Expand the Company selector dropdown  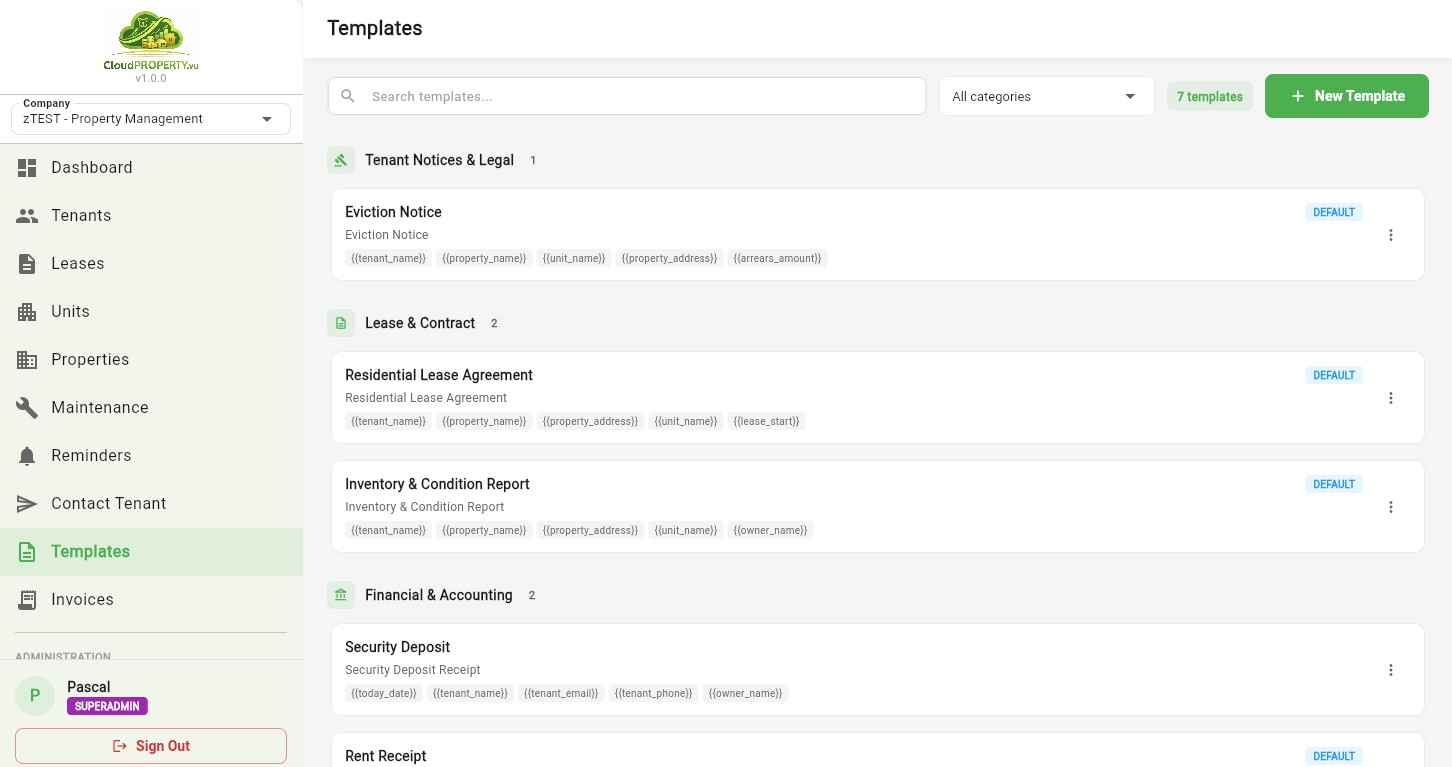click(x=151, y=119)
